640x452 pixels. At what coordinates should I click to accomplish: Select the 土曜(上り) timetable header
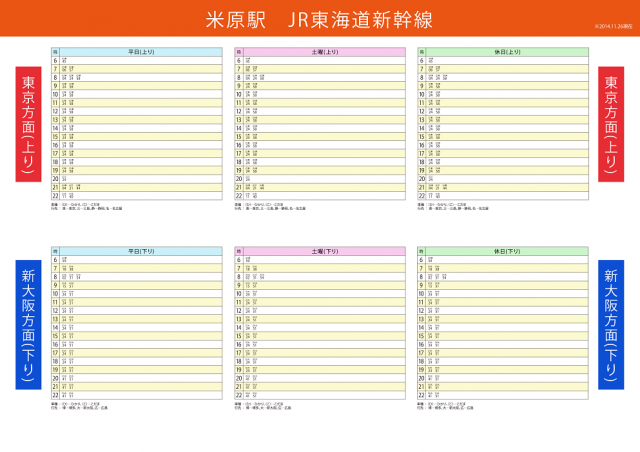324,51
